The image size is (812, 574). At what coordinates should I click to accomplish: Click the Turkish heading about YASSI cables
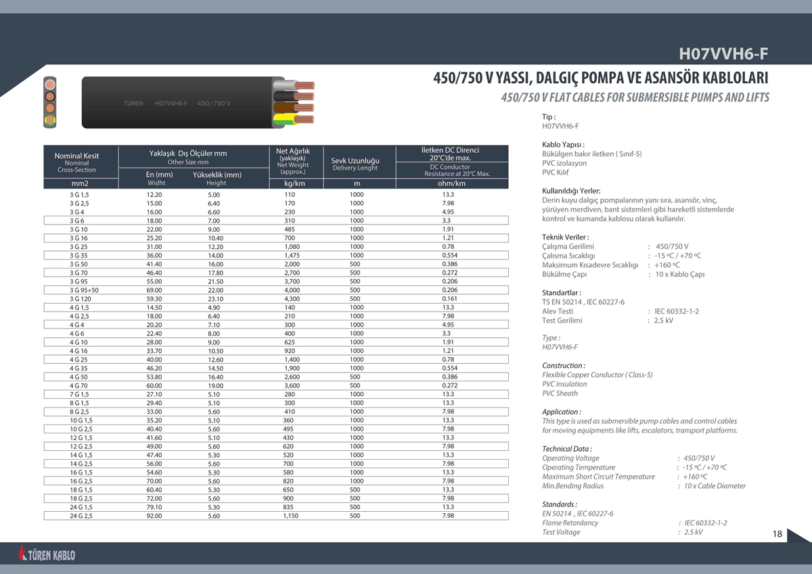pos(600,78)
